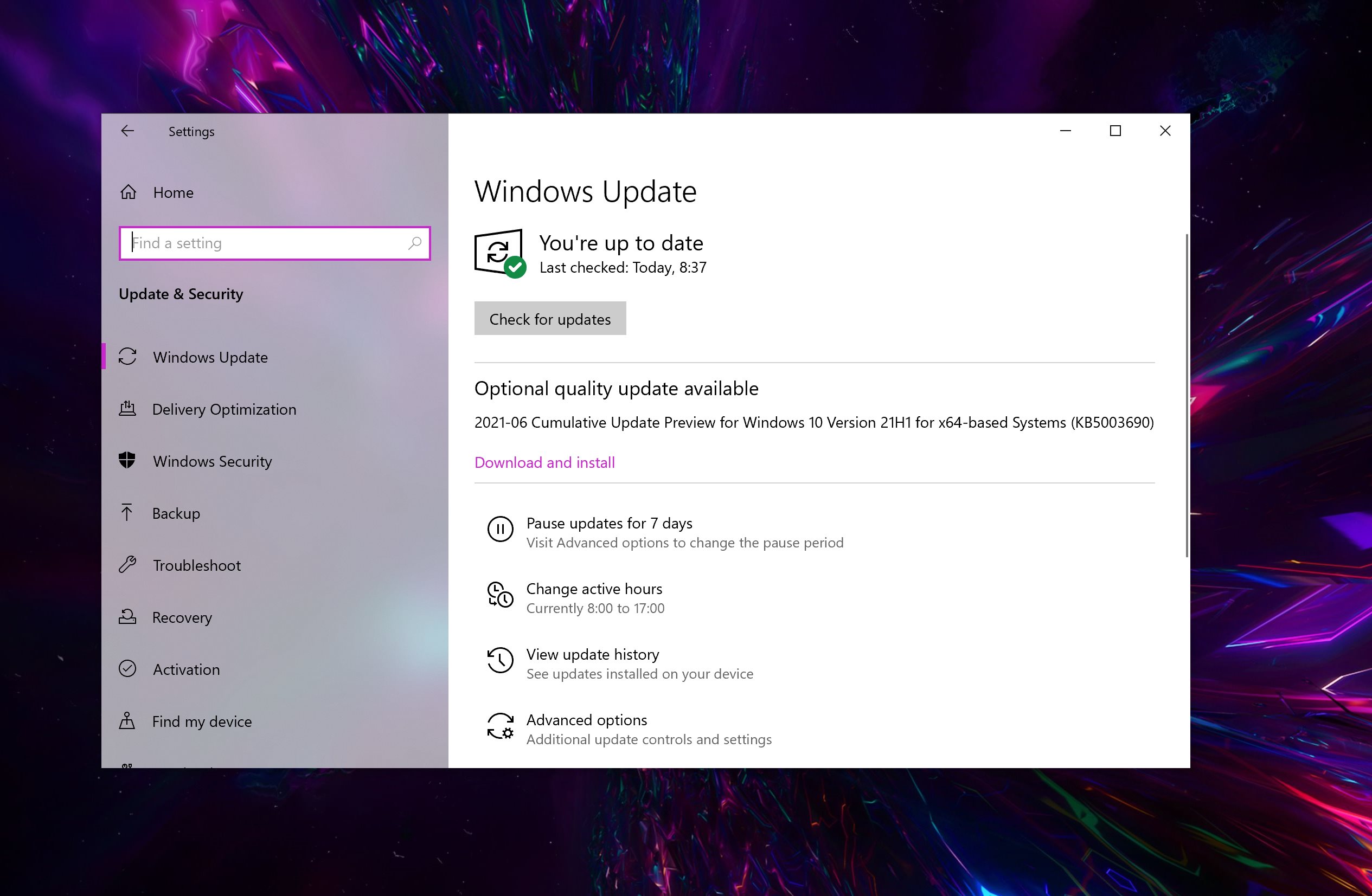Open the Home icon in sidebar
Viewport: 1372px width, 896px height.
click(128, 192)
